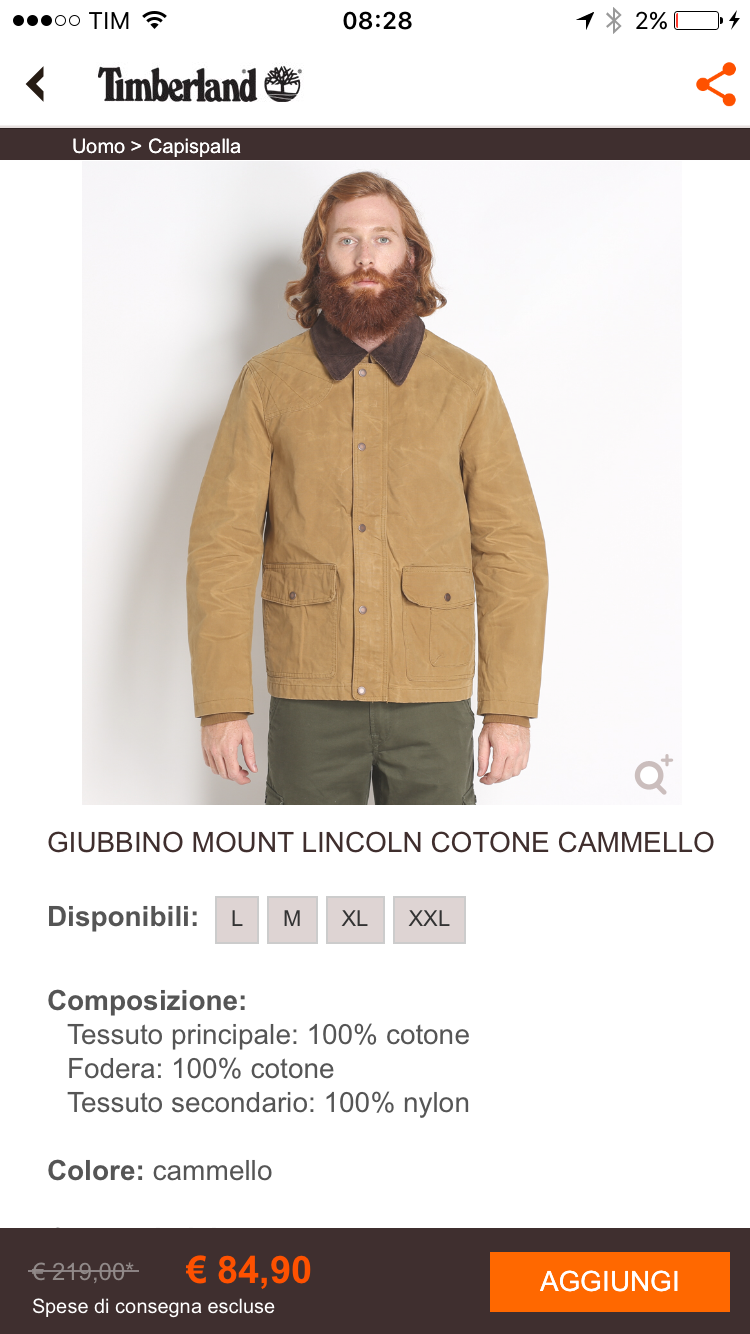Zoom product image with magnifier icon
Viewport: 750px width, 1334px height.
654,775
